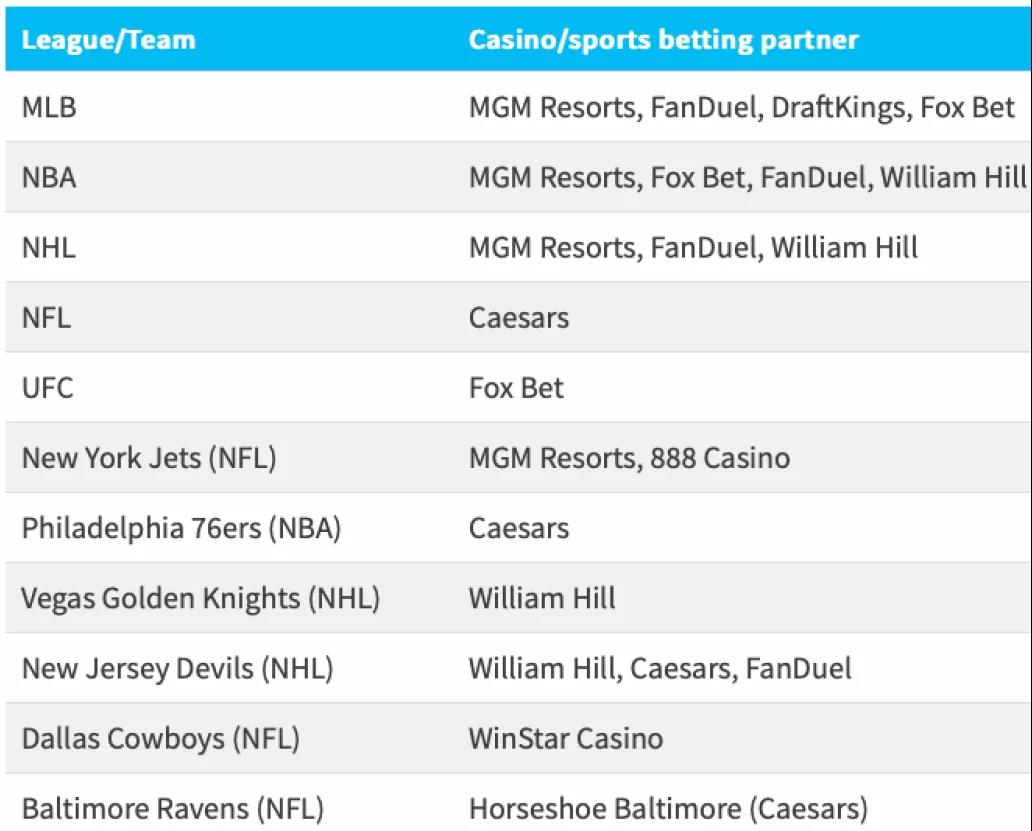Click the MGM Resorts, 888 Casino cell
The image size is (1032, 831).
pyautogui.click(x=629, y=458)
